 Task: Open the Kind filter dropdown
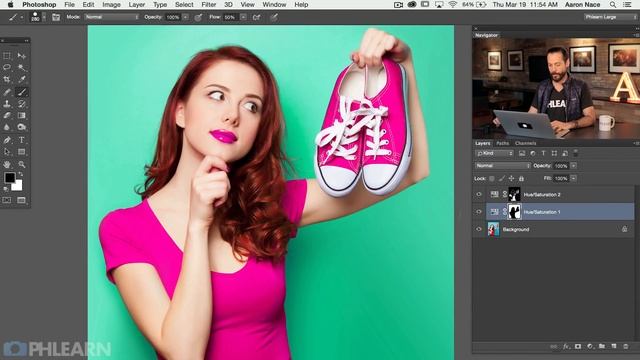tap(494, 153)
